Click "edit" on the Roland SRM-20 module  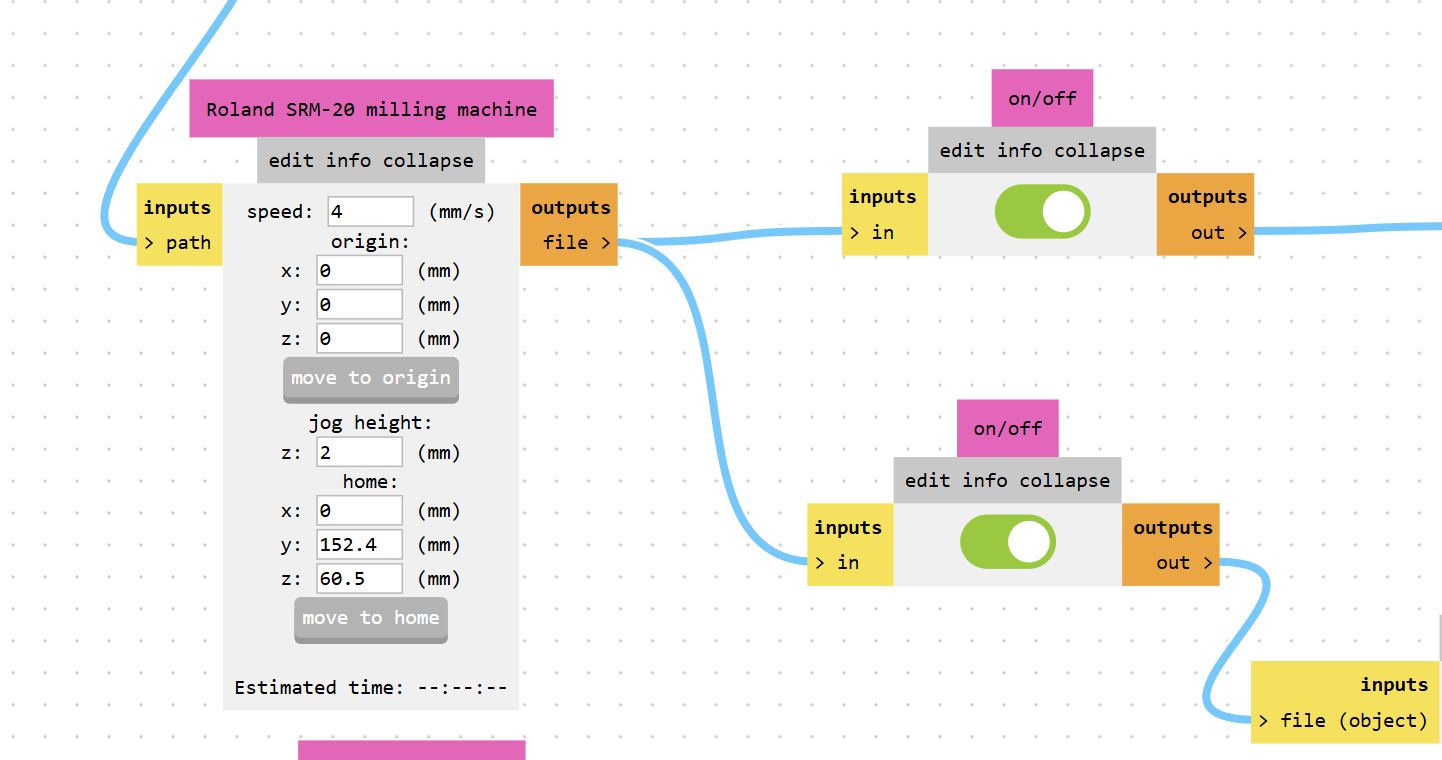point(291,160)
